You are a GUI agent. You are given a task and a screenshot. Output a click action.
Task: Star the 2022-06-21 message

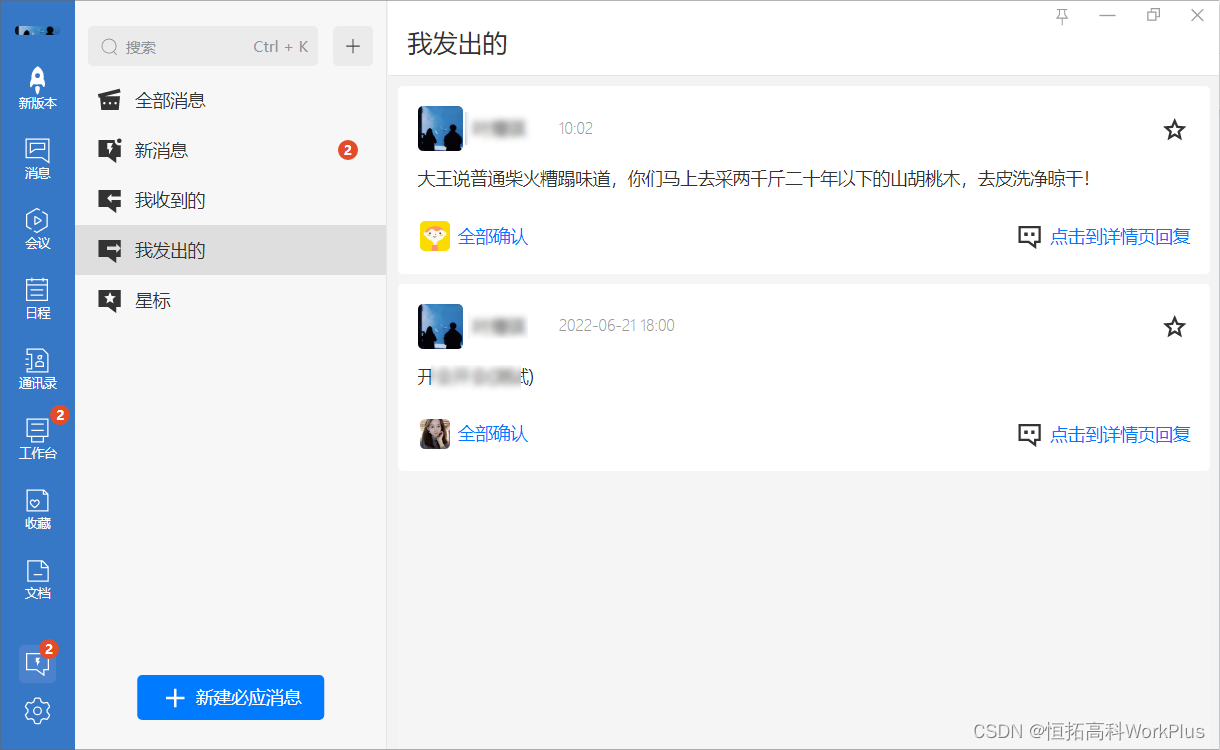[1174, 327]
